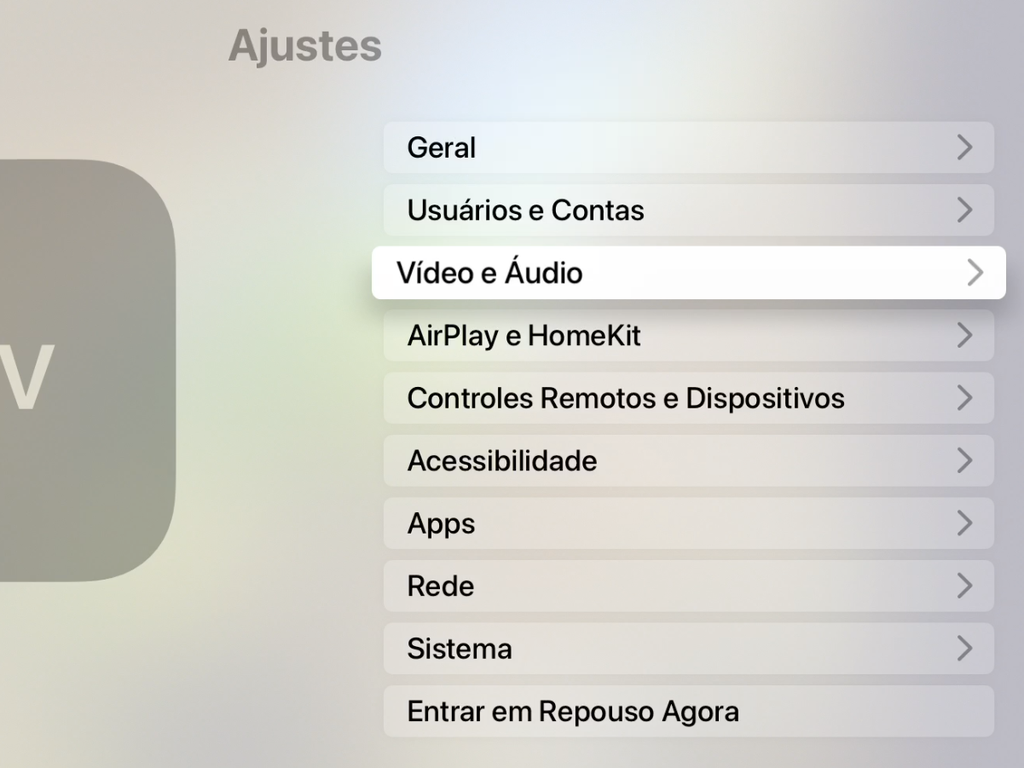Screen dimensions: 1024x768
Task: Open Acessibilidade settings
Action: coord(688,461)
